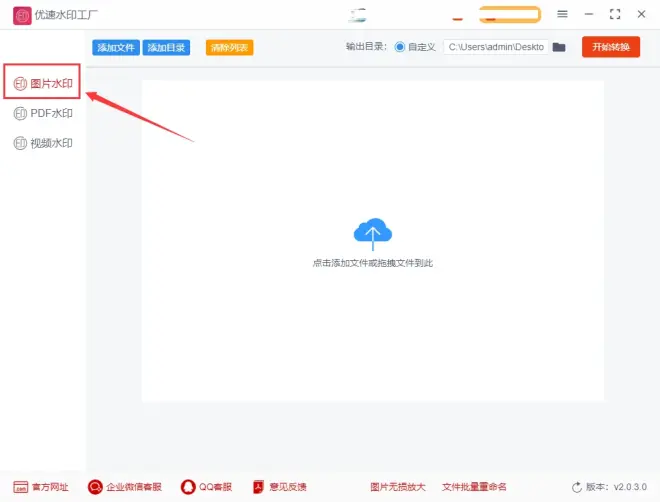Switch to PDF水印 tab

click(43, 113)
